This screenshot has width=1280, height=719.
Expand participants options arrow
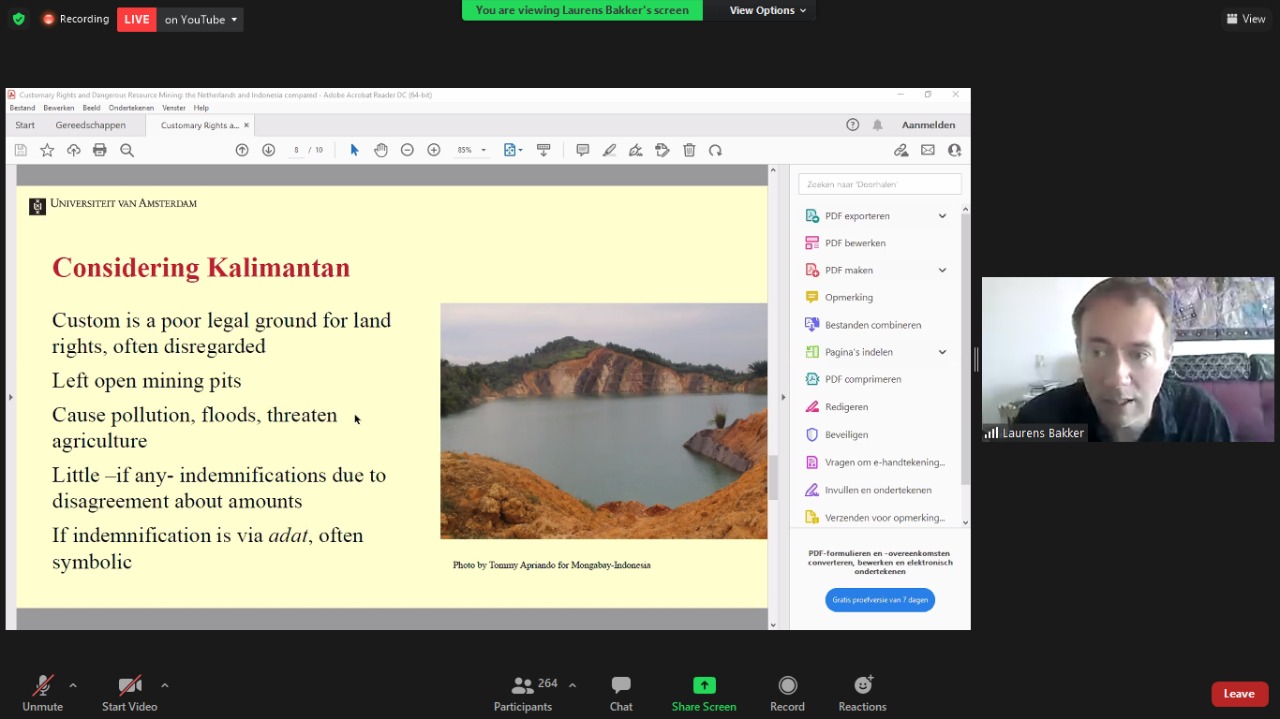click(x=572, y=685)
